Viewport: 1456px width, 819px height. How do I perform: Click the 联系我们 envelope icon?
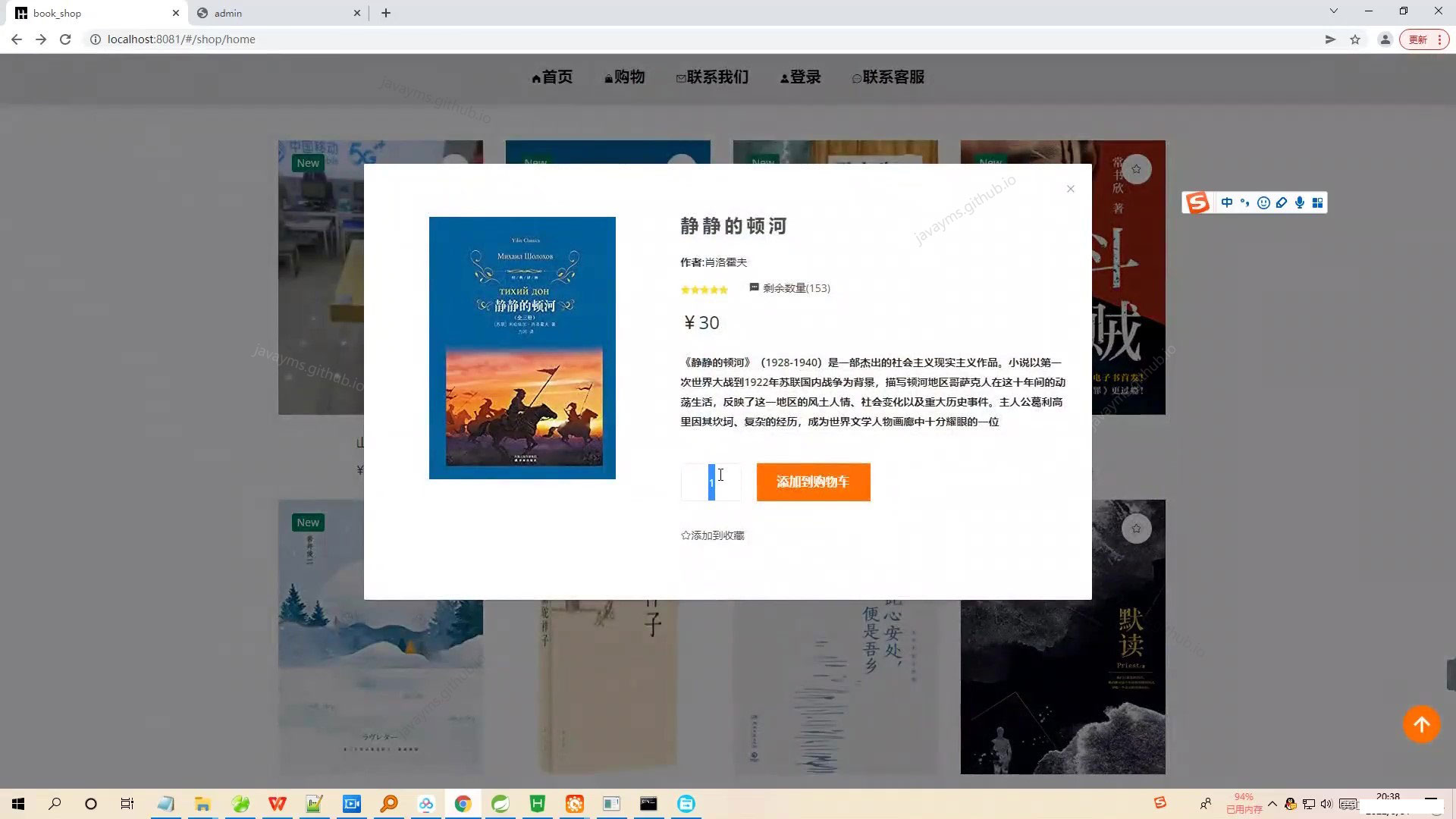point(680,77)
